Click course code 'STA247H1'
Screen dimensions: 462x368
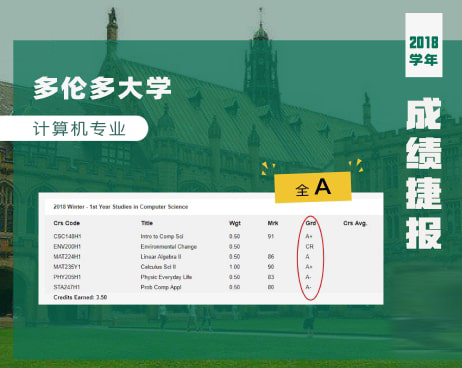tap(67, 287)
